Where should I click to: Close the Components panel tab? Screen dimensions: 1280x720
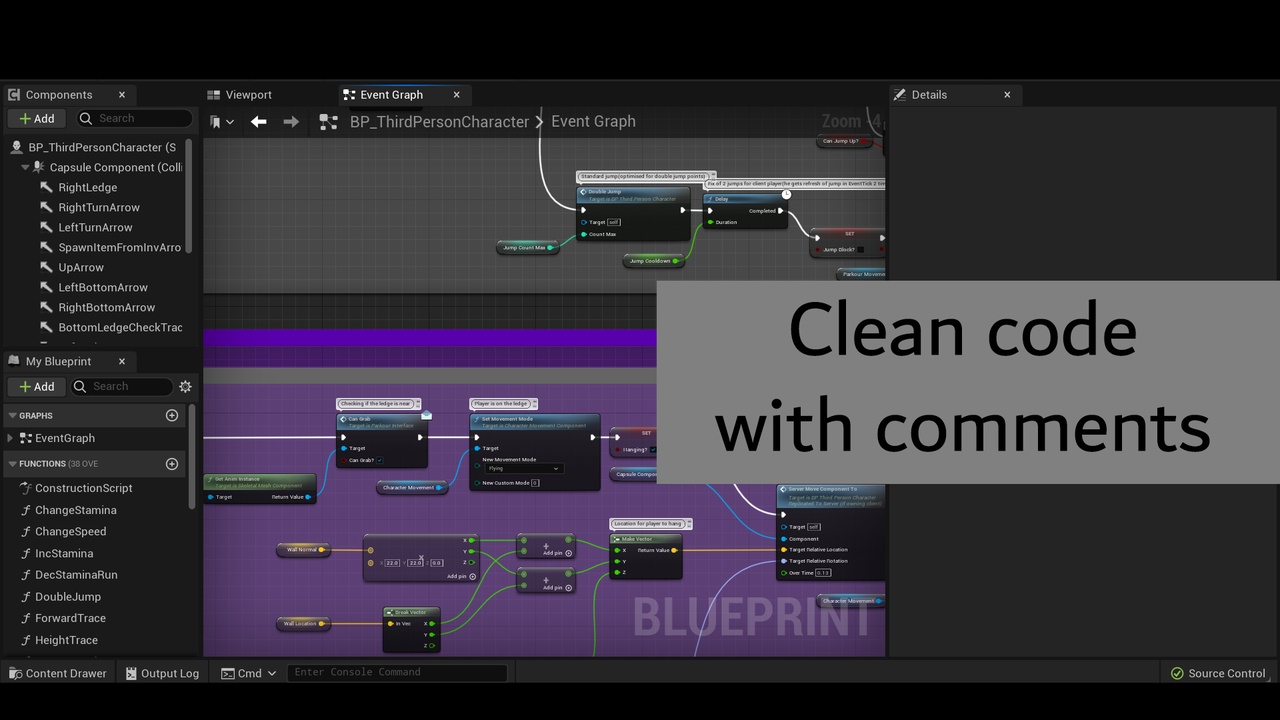tap(122, 95)
